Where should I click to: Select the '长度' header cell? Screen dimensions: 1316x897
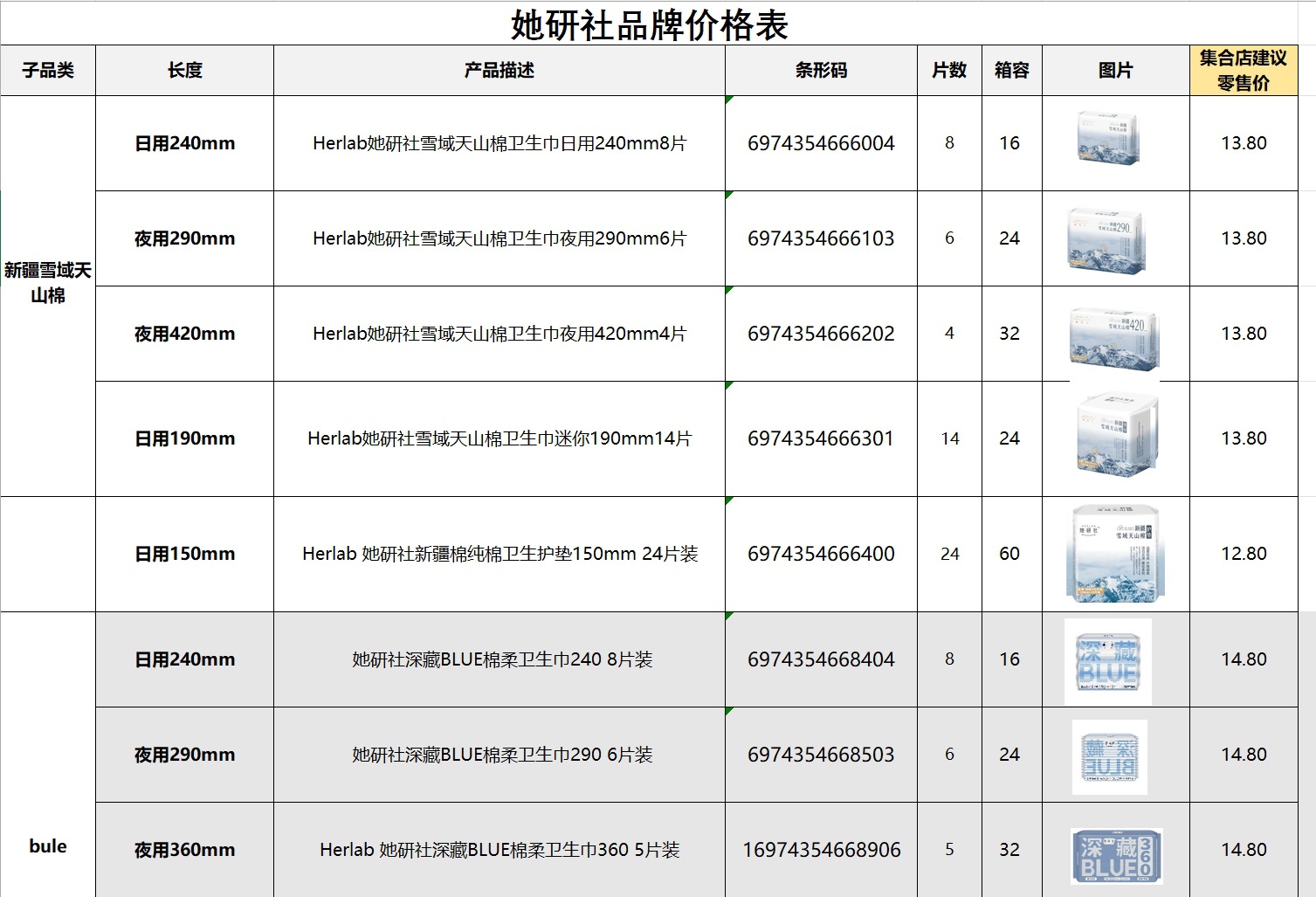(184, 70)
